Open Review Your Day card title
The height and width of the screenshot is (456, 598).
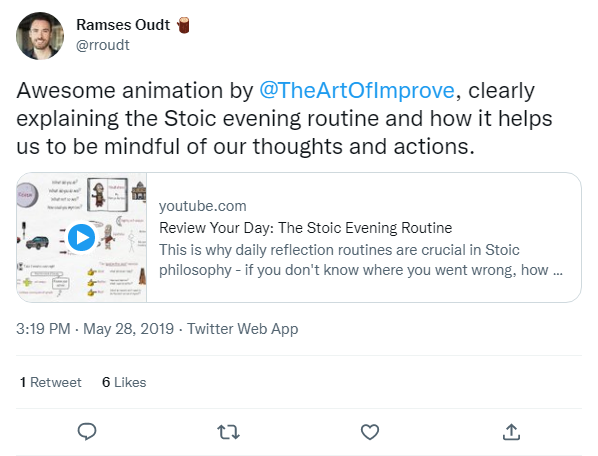pyautogui.click(x=305, y=228)
